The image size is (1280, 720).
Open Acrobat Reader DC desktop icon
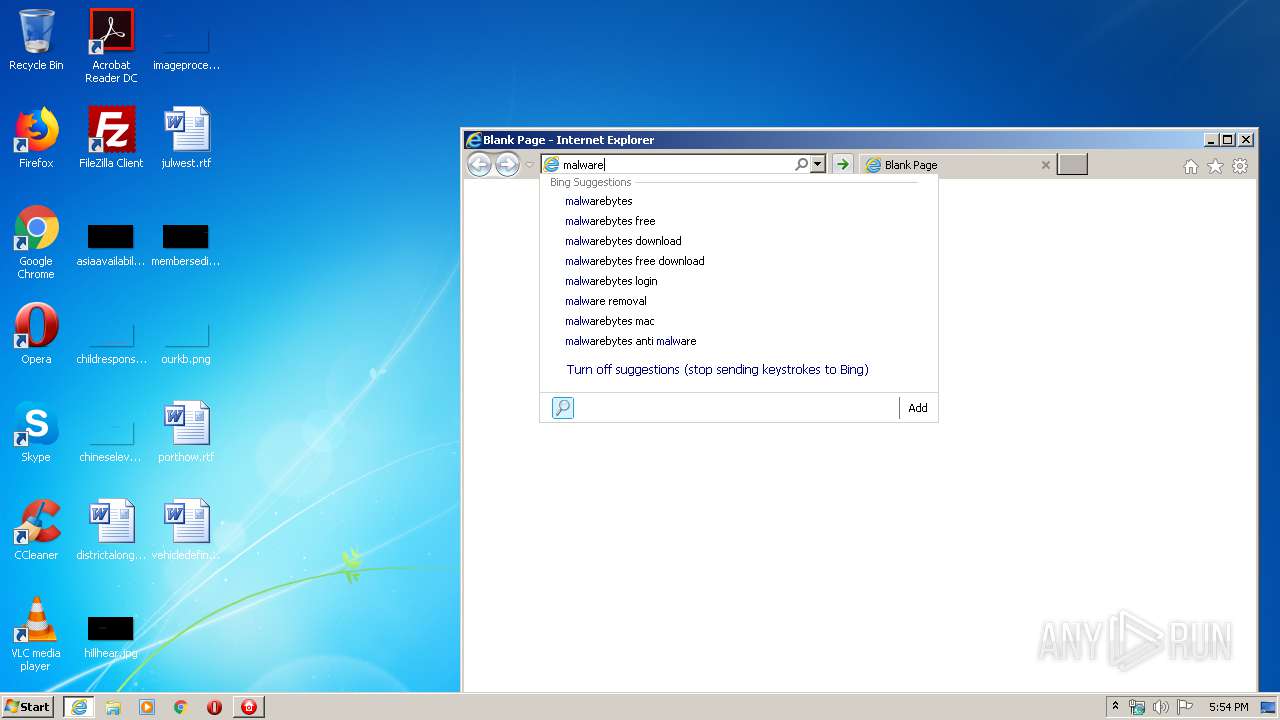(111, 46)
